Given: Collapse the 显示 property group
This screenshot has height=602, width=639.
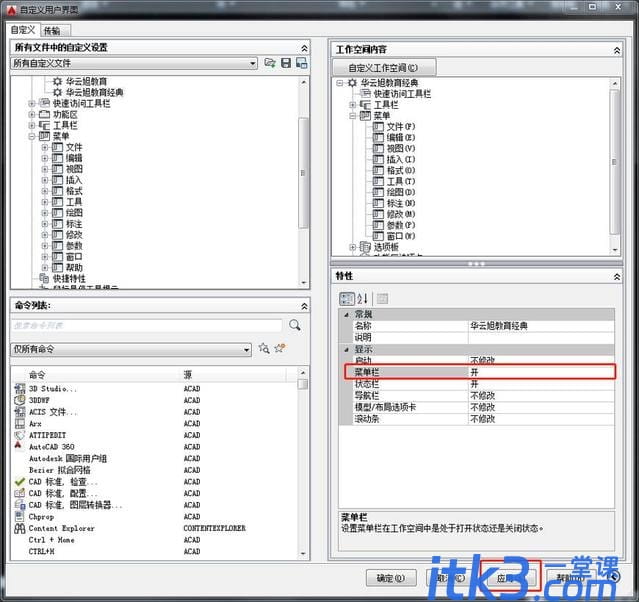Looking at the screenshot, I should (346, 349).
